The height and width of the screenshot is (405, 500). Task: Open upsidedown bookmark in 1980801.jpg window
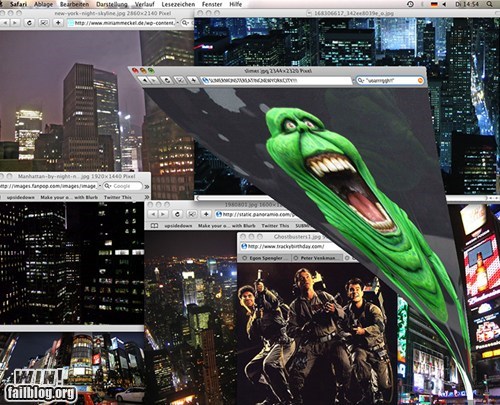tap(178, 226)
